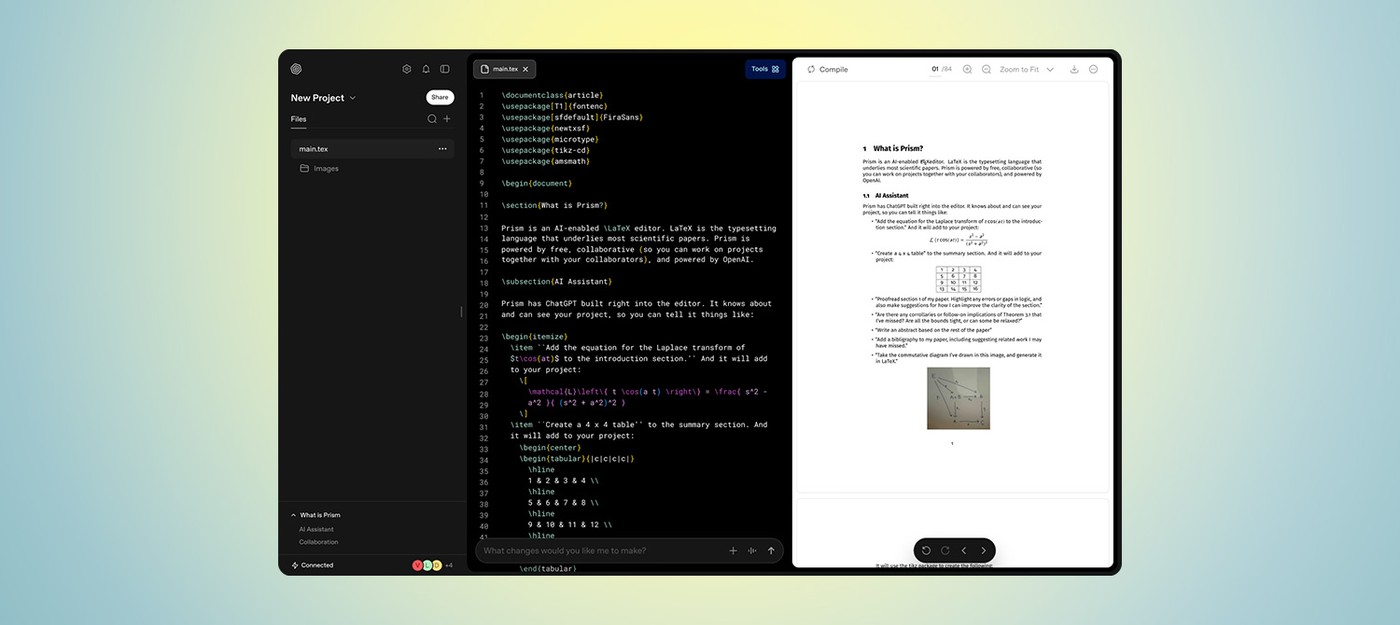Zoom out on the PDF preview
Image resolution: width=1400 pixels, height=625 pixels.
(x=986, y=69)
